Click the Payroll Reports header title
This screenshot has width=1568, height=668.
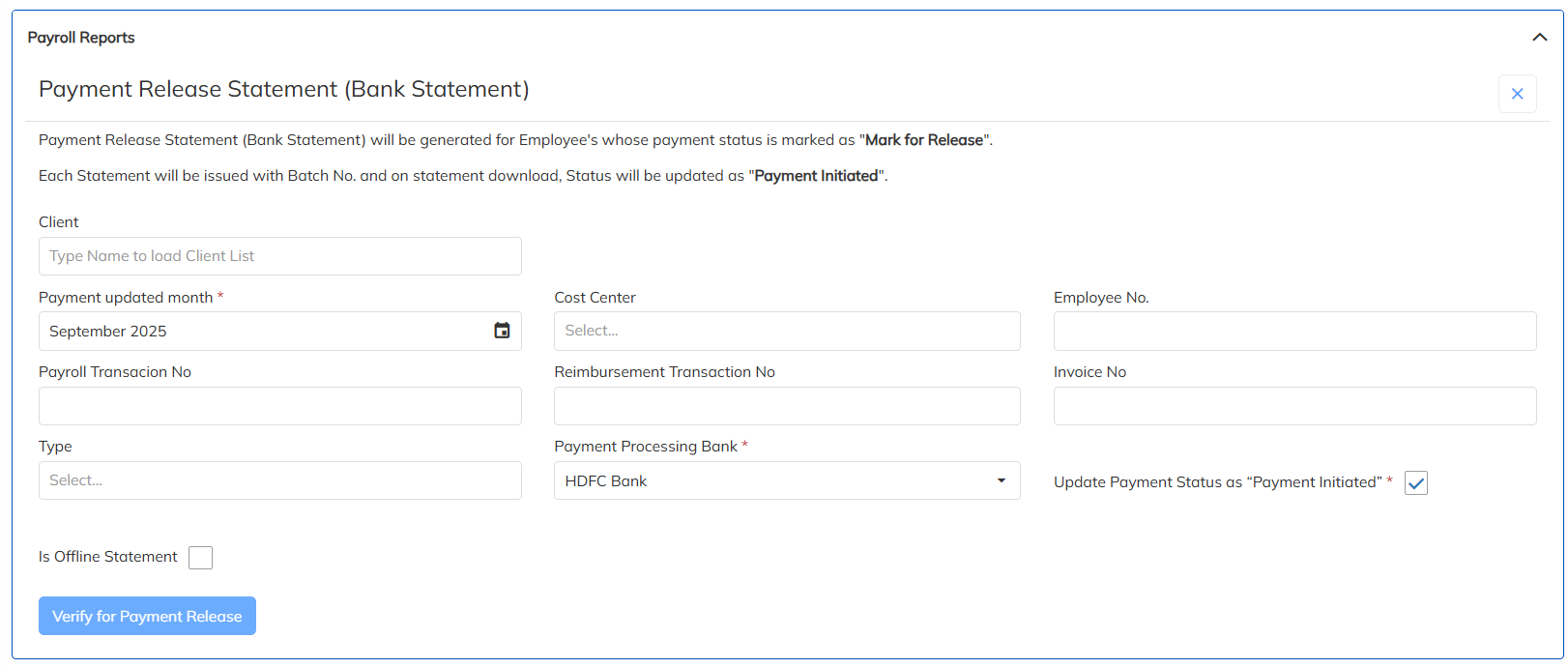(x=81, y=38)
